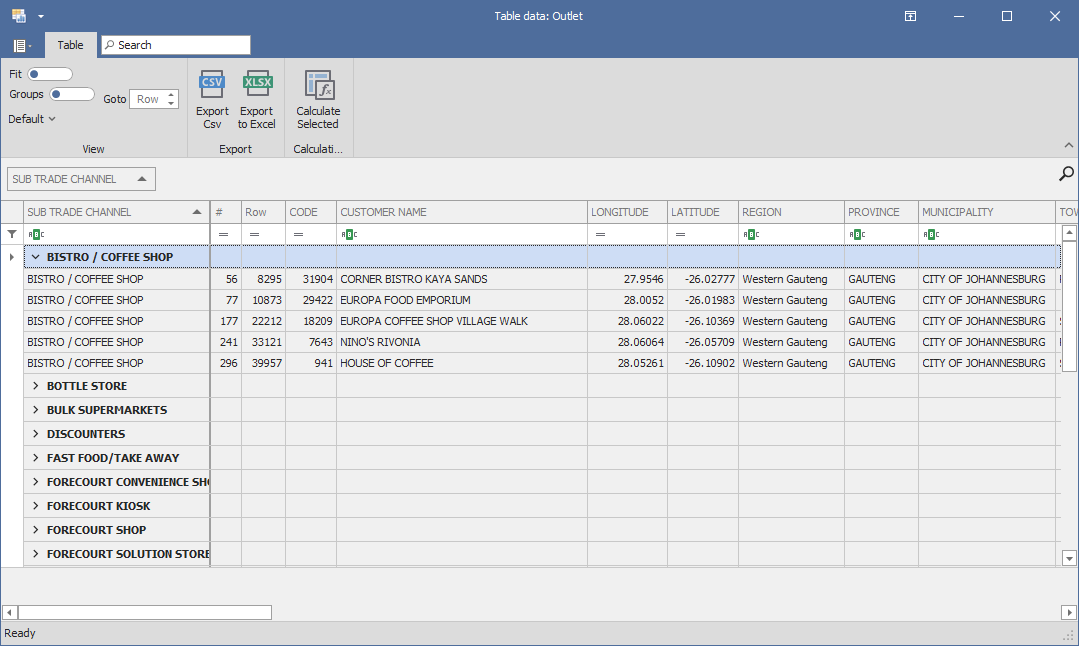
Task: Click the Goto Row stepper up arrow
Action: click(x=171, y=95)
